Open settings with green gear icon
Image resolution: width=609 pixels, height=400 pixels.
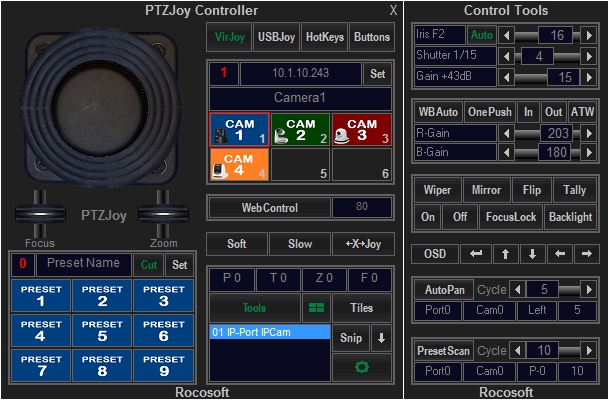point(362,367)
